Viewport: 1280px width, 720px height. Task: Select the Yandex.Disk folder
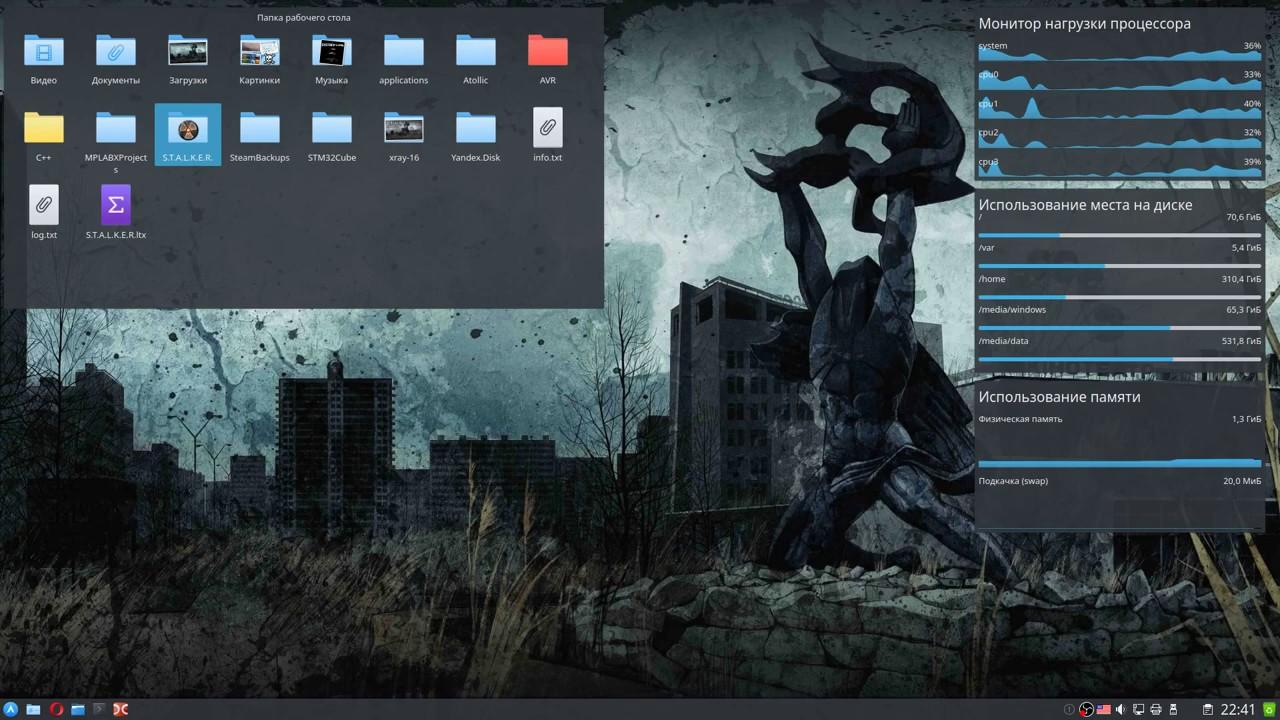(x=476, y=137)
